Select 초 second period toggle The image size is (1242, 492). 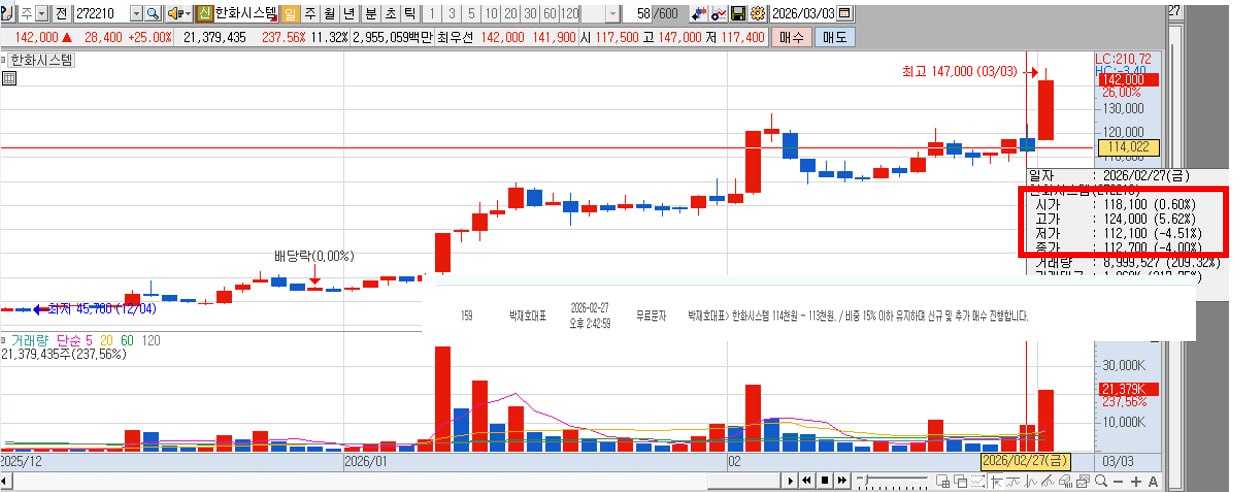point(389,14)
